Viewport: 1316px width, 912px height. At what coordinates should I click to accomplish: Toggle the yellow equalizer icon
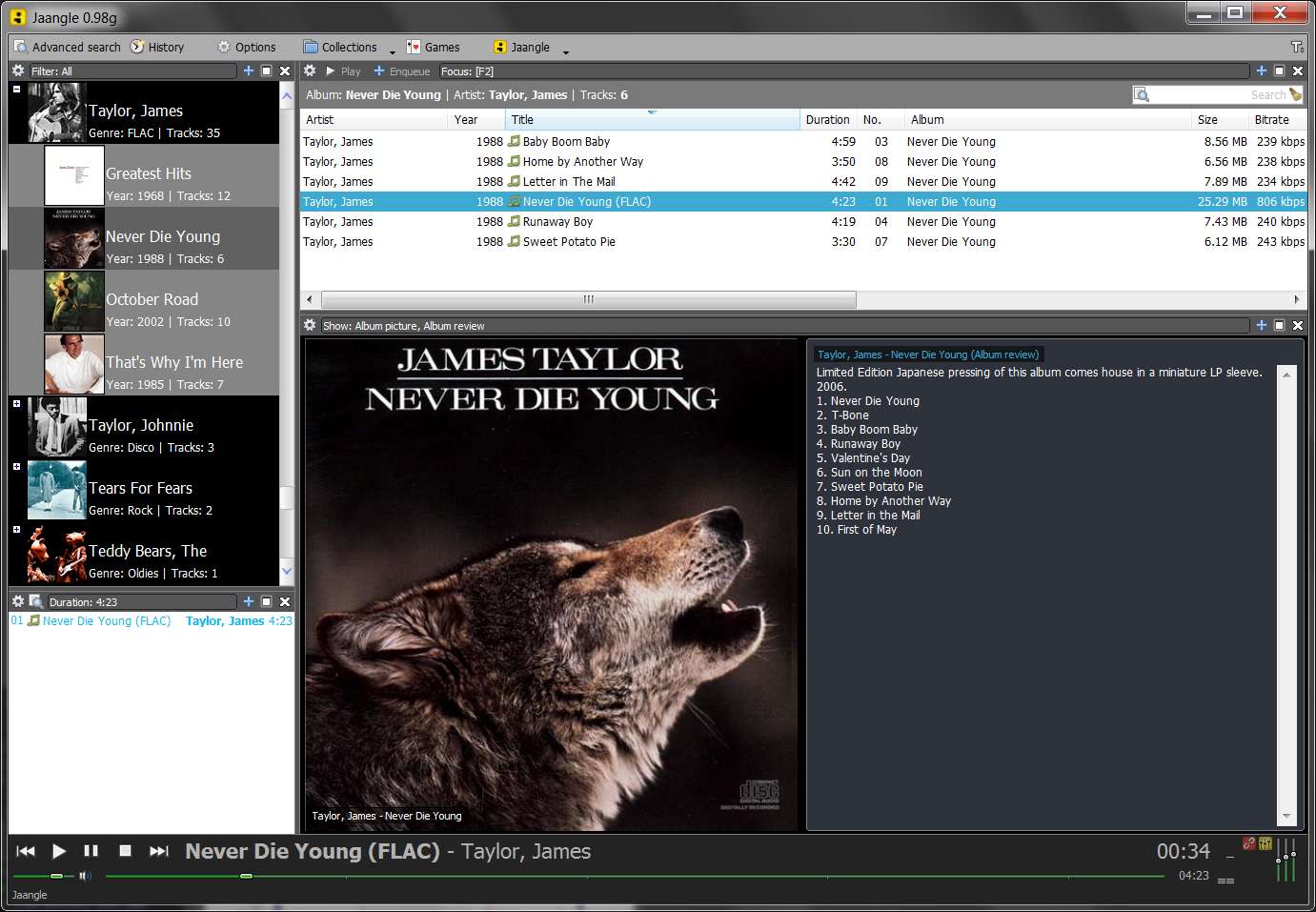[x=1265, y=843]
